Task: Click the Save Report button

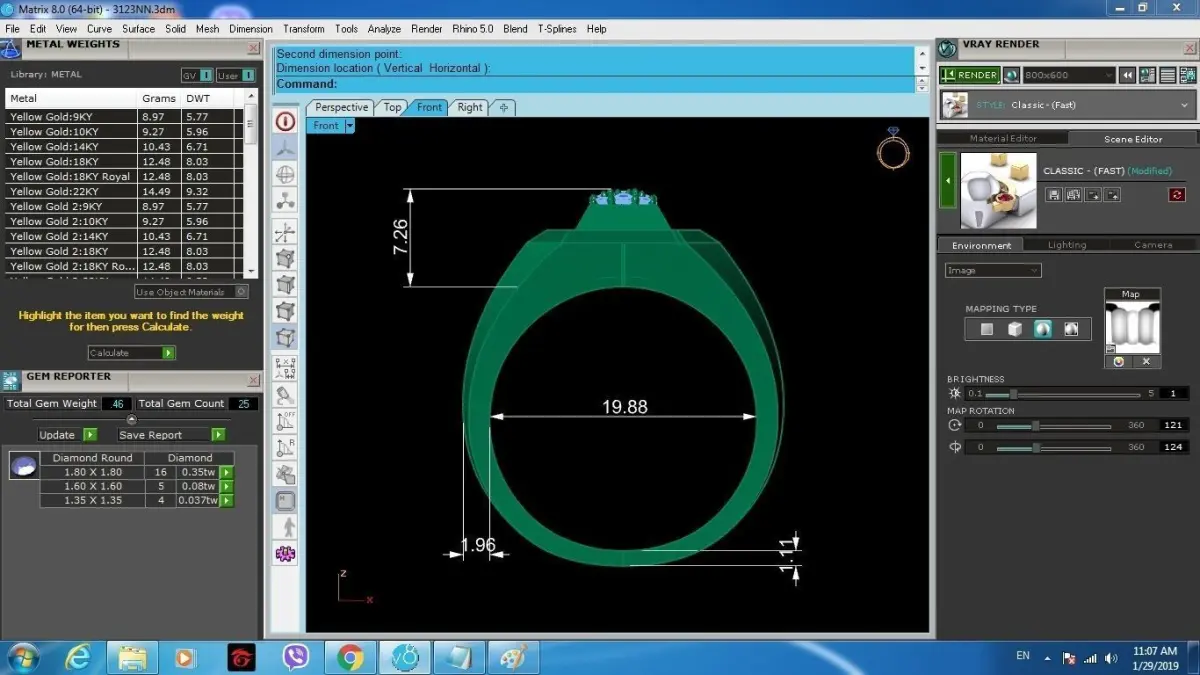Action: coord(170,435)
